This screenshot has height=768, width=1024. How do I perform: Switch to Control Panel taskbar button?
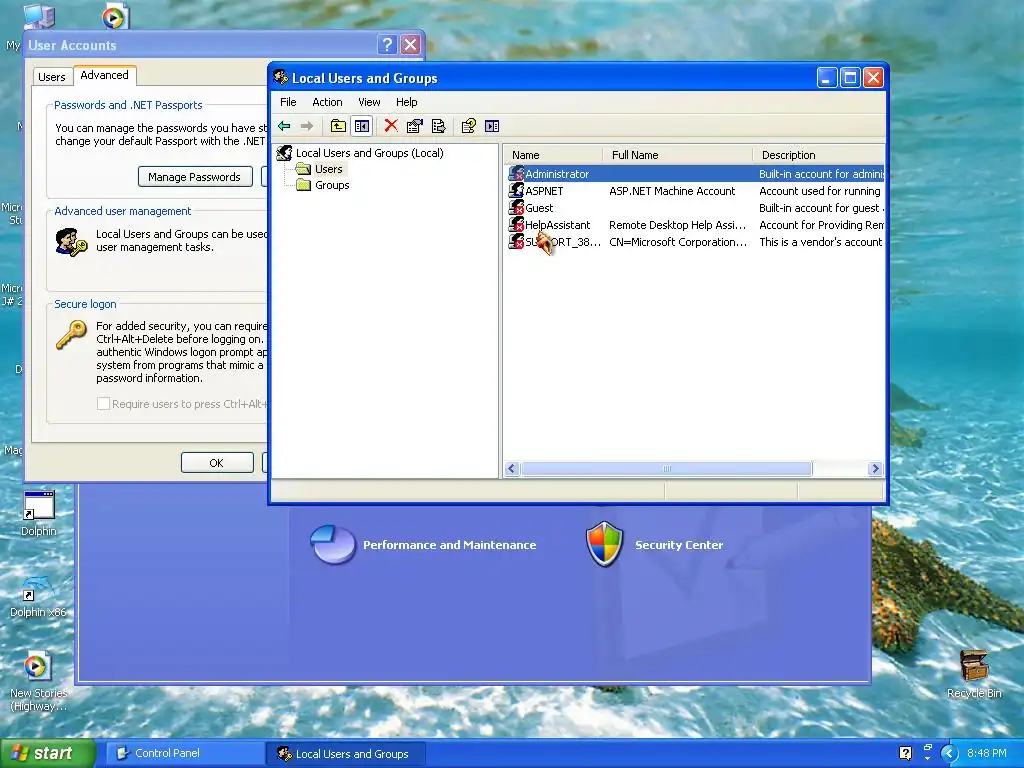pos(184,753)
